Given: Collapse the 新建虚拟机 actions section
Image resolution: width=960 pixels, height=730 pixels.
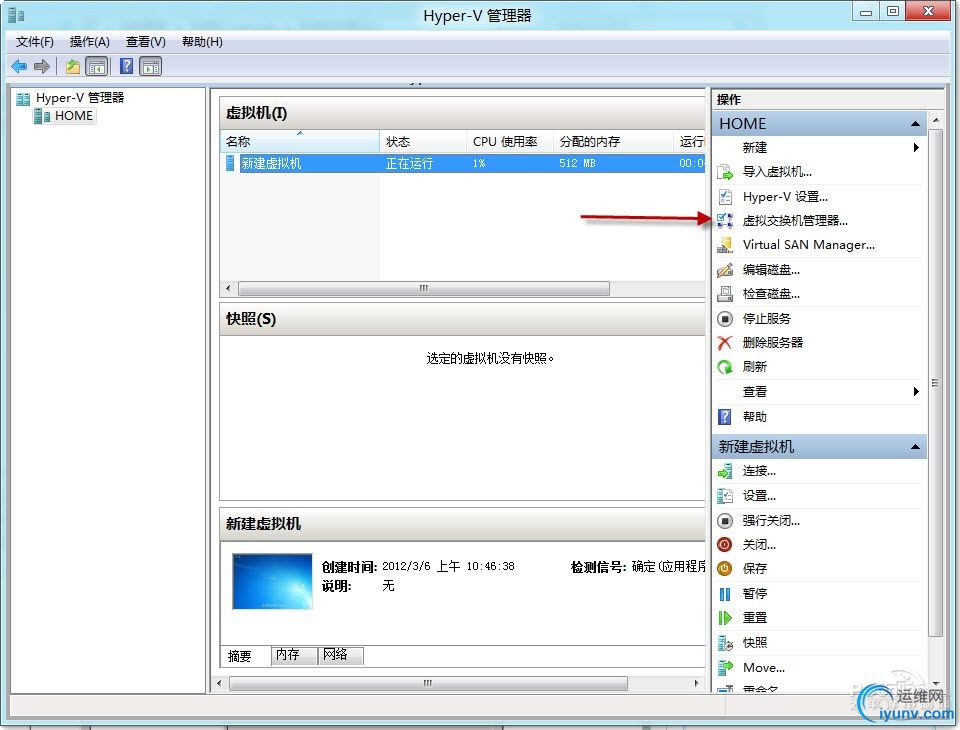Looking at the screenshot, I should pos(915,446).
